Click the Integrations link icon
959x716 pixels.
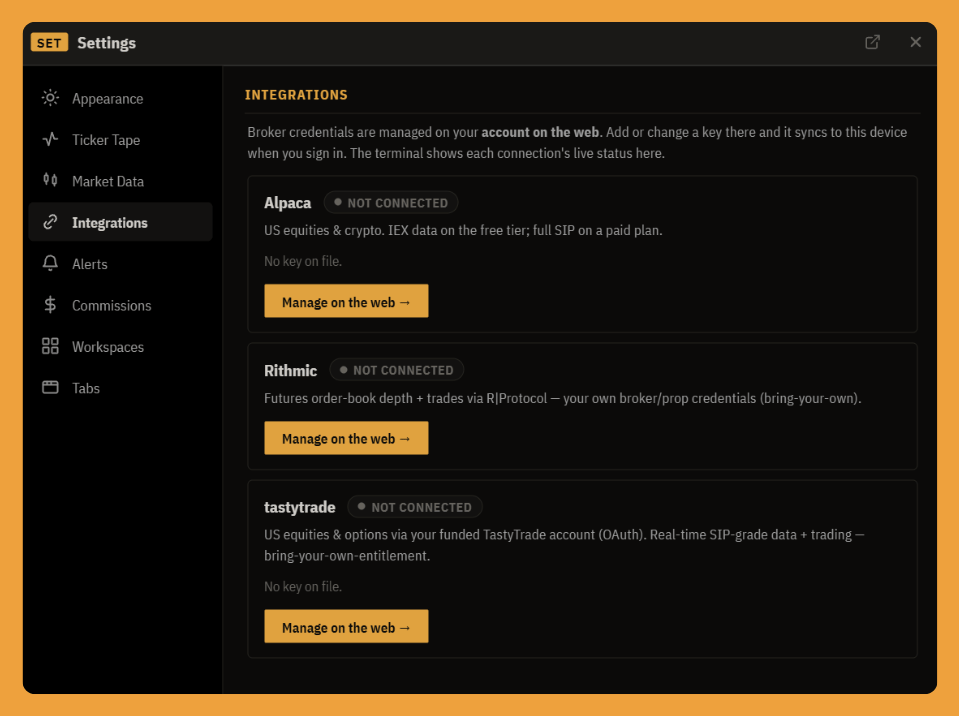tap(50, 222)
